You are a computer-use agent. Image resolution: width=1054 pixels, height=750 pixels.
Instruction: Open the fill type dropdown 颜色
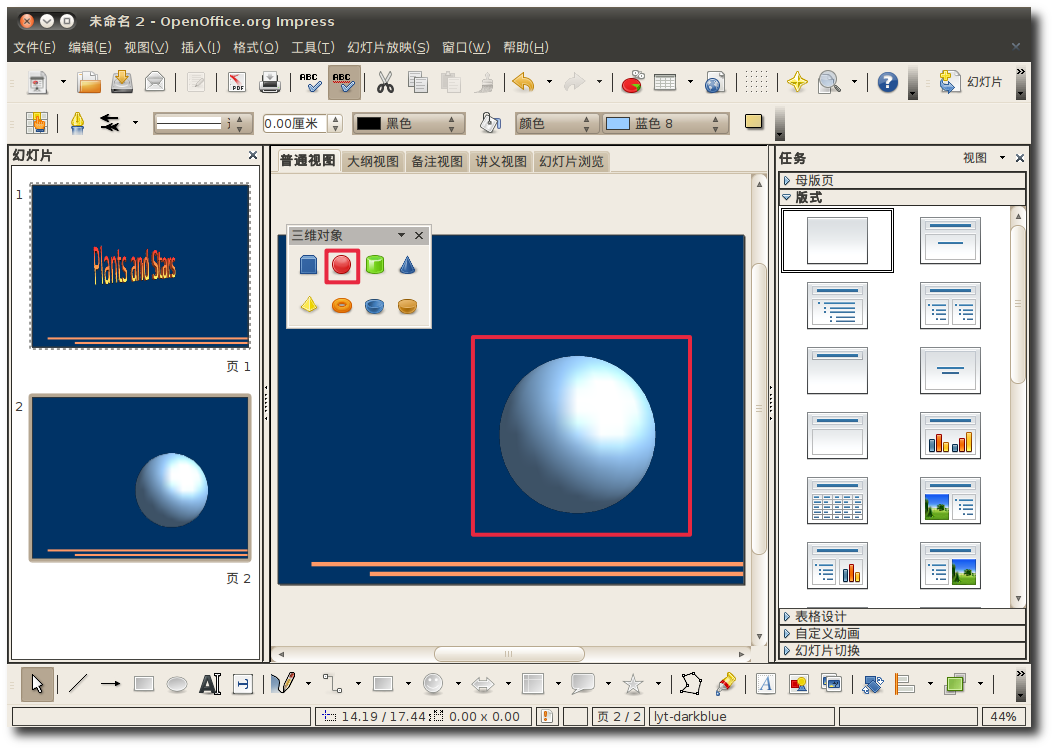click(x=557, y=124)
